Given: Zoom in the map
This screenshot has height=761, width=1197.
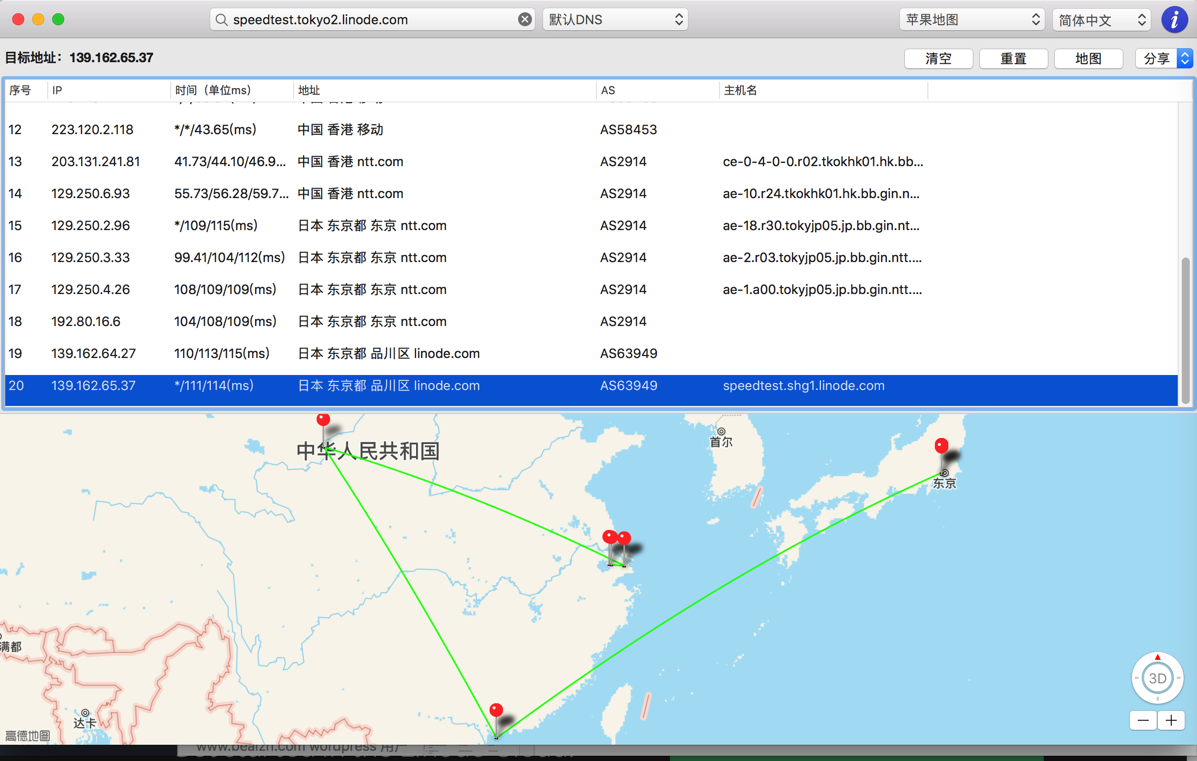Looking at the screenshot, I should coord(1171,721).
